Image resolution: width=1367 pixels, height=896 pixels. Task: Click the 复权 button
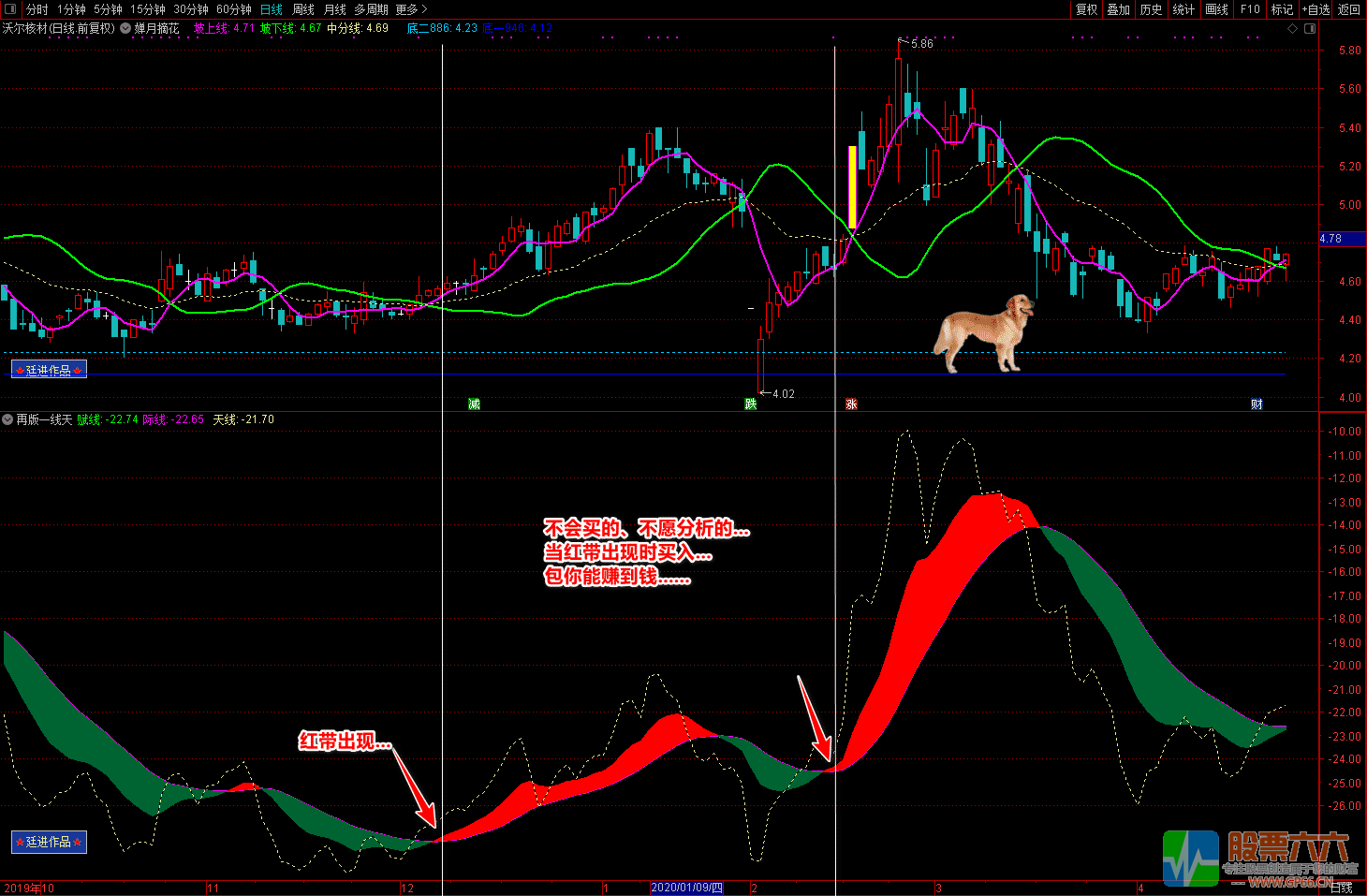[1086, 9]
